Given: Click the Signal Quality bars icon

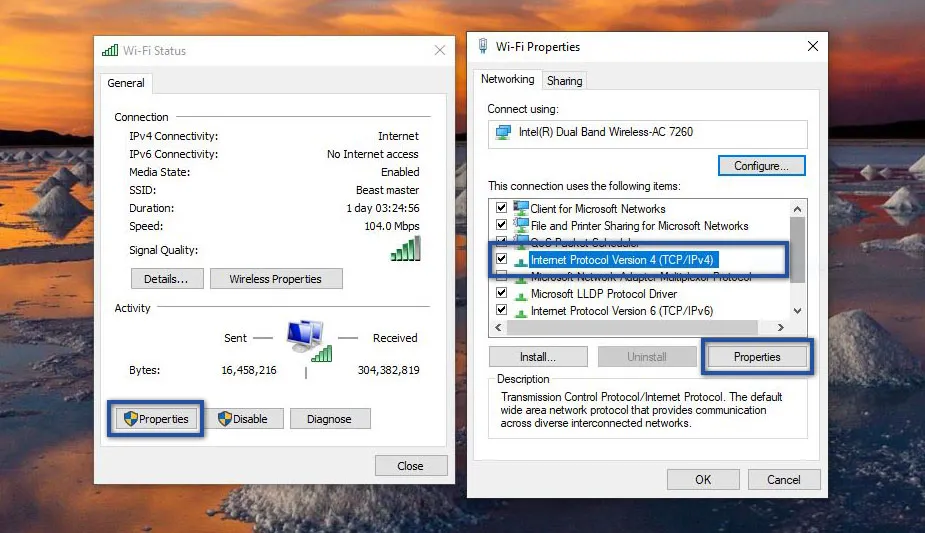Looking at the screenshot, I should click(406, 249).
